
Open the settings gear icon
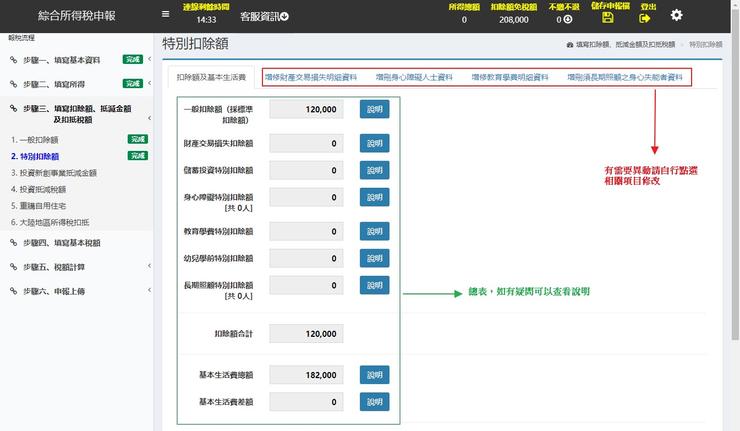pyautogui.click(x=677, y=15)
